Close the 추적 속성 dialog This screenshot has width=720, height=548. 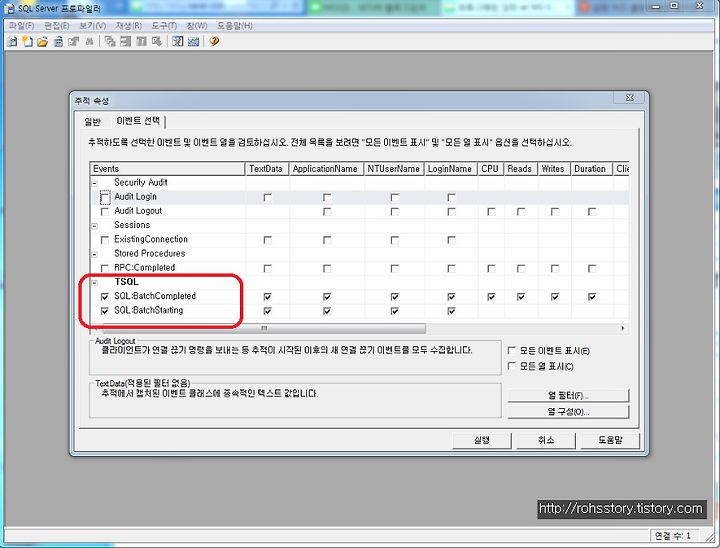click(x=630, y=98)
